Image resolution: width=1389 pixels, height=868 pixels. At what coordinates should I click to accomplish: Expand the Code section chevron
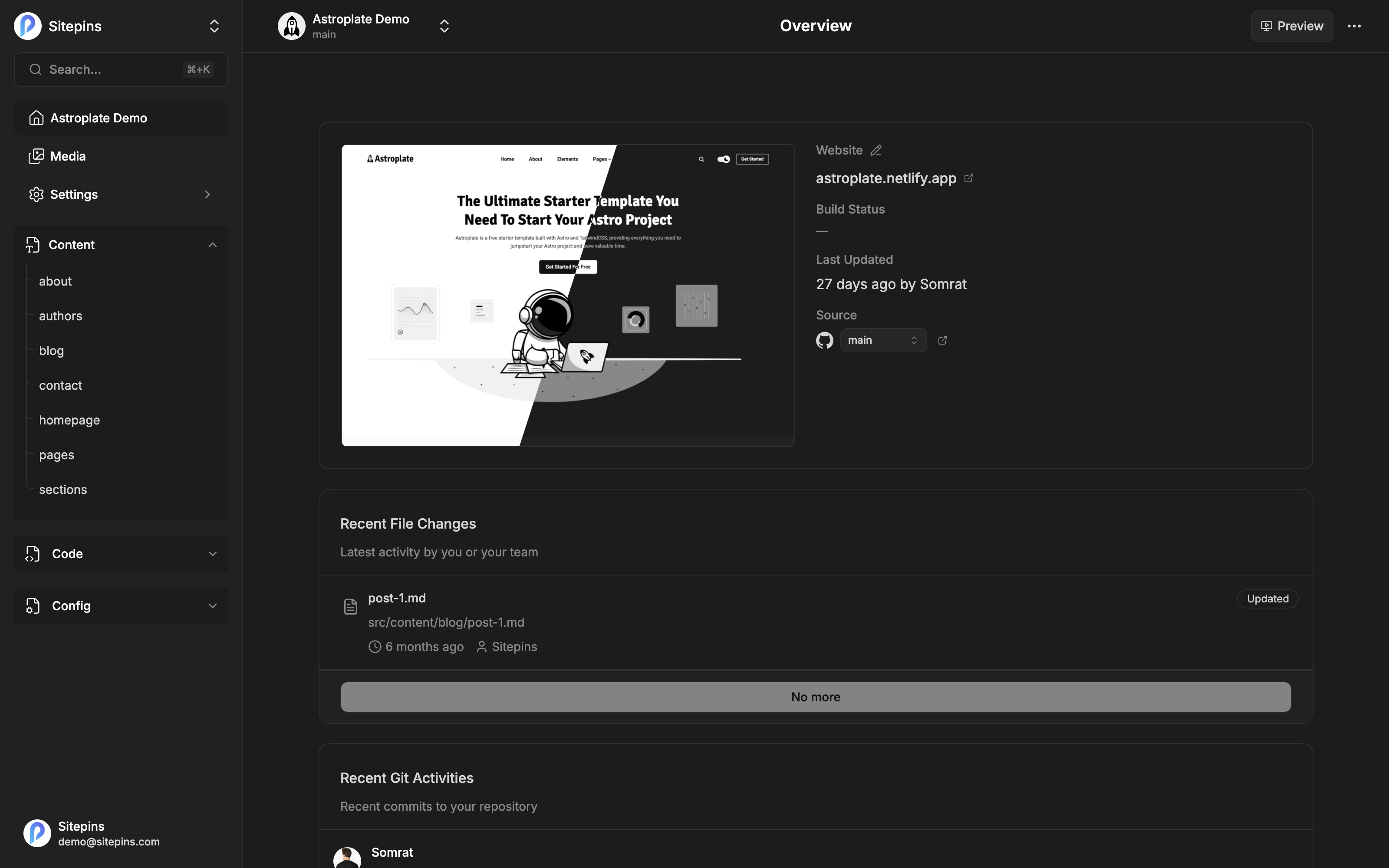click(212, 554)
